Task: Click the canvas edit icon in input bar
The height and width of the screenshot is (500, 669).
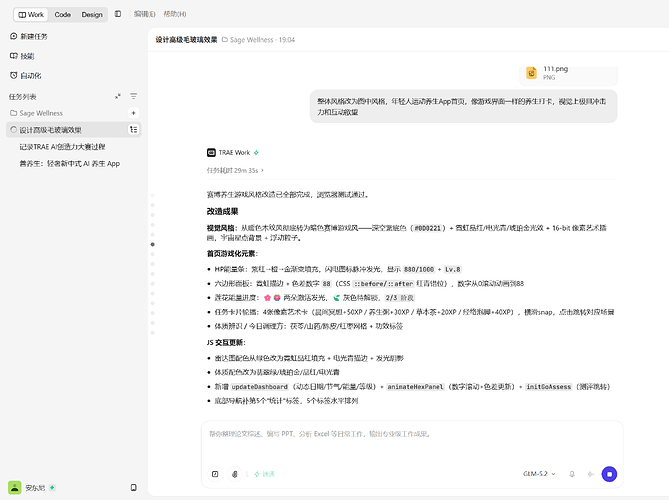Action: click(215, 474)
